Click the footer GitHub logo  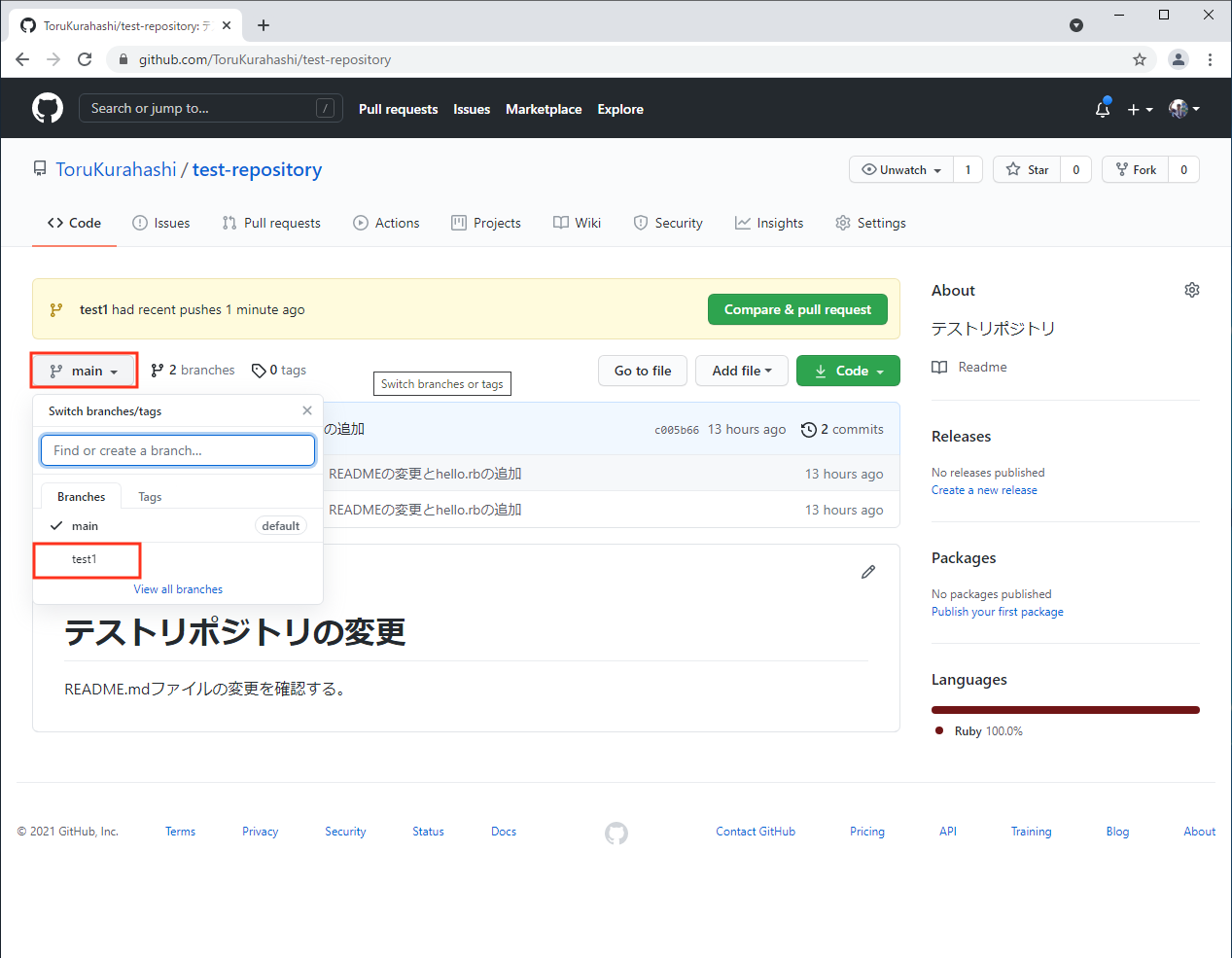click(x=616, y=833)
